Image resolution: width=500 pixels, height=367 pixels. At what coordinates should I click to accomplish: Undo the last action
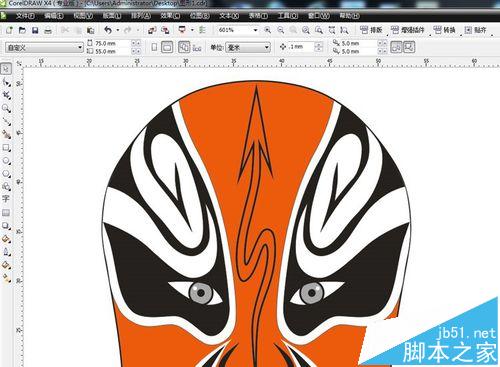click(x=108, y=30)
